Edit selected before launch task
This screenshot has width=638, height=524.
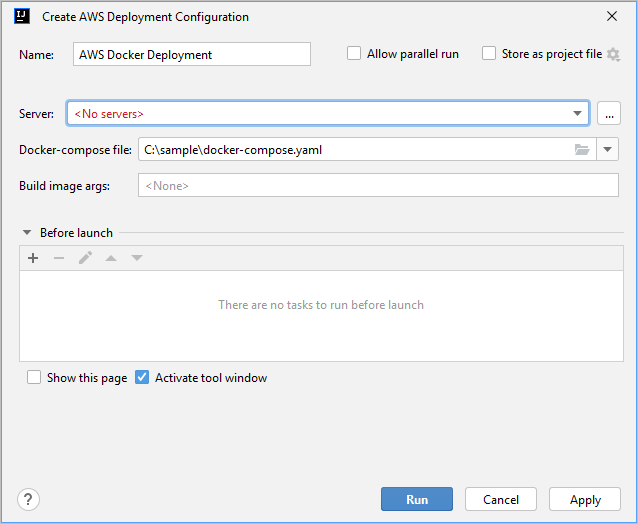(85, 258)
